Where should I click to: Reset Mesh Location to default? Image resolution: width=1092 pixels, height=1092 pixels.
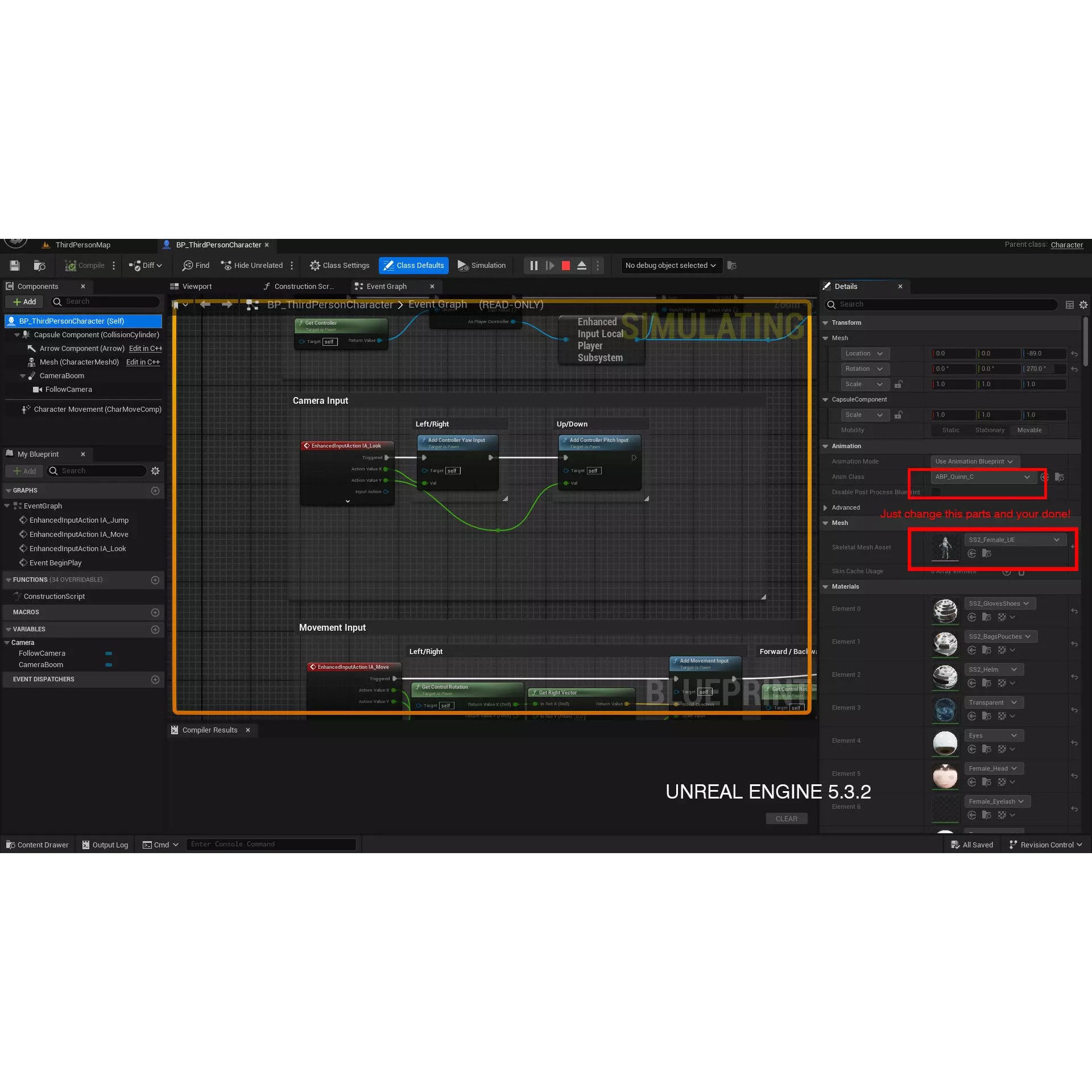[1074, 354]
